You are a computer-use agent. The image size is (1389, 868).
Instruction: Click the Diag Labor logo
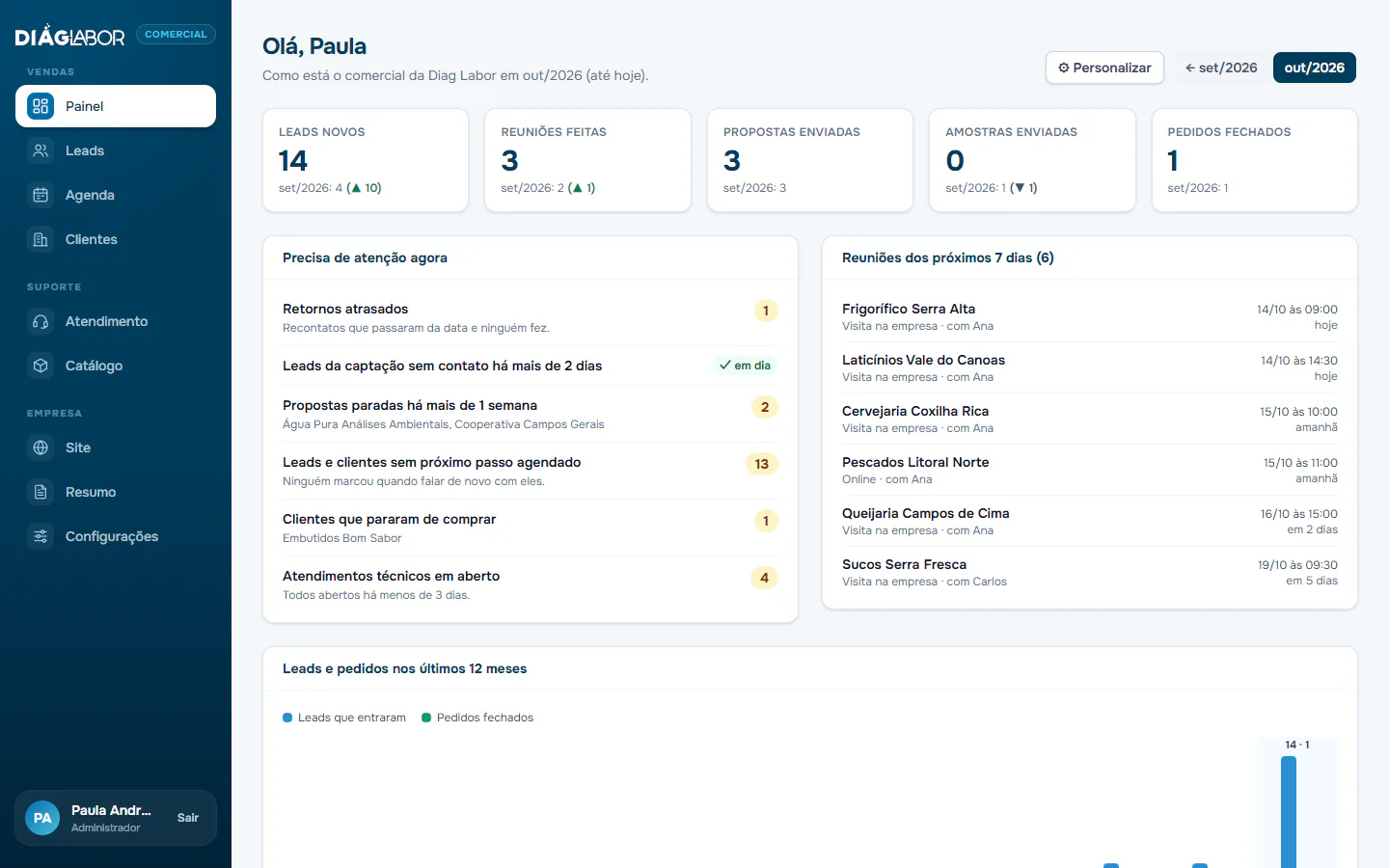(69, 37)
